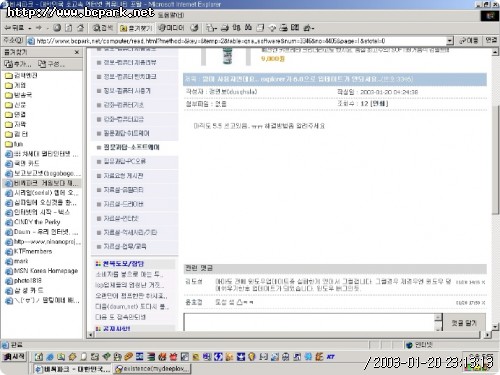This screenshot has height=375, width=500.
Task: Click the 9,000원 product price link
Action: (273, 59)
